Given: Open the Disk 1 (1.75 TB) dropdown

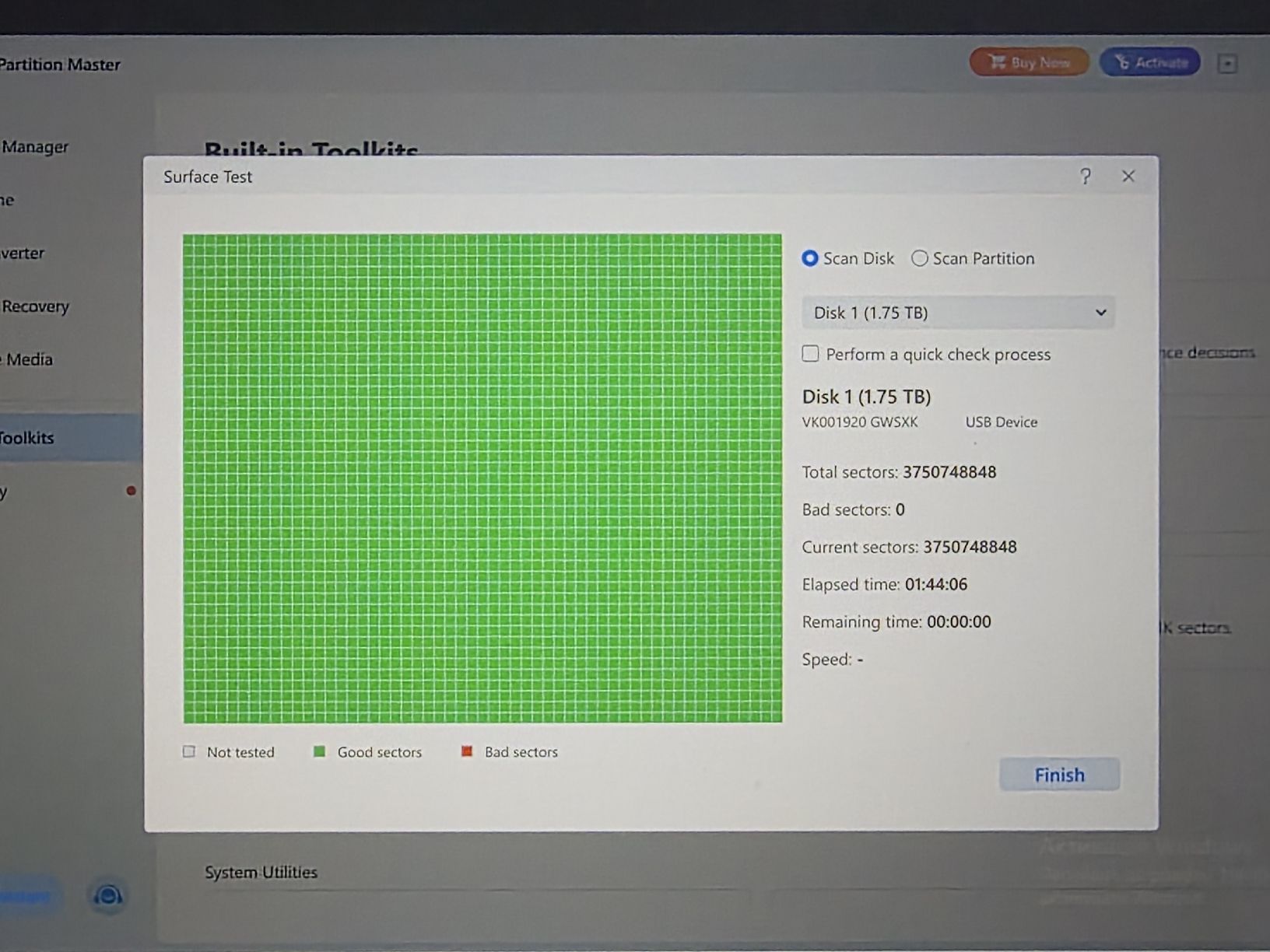Looking at the screenshot, I should (958, 313).
